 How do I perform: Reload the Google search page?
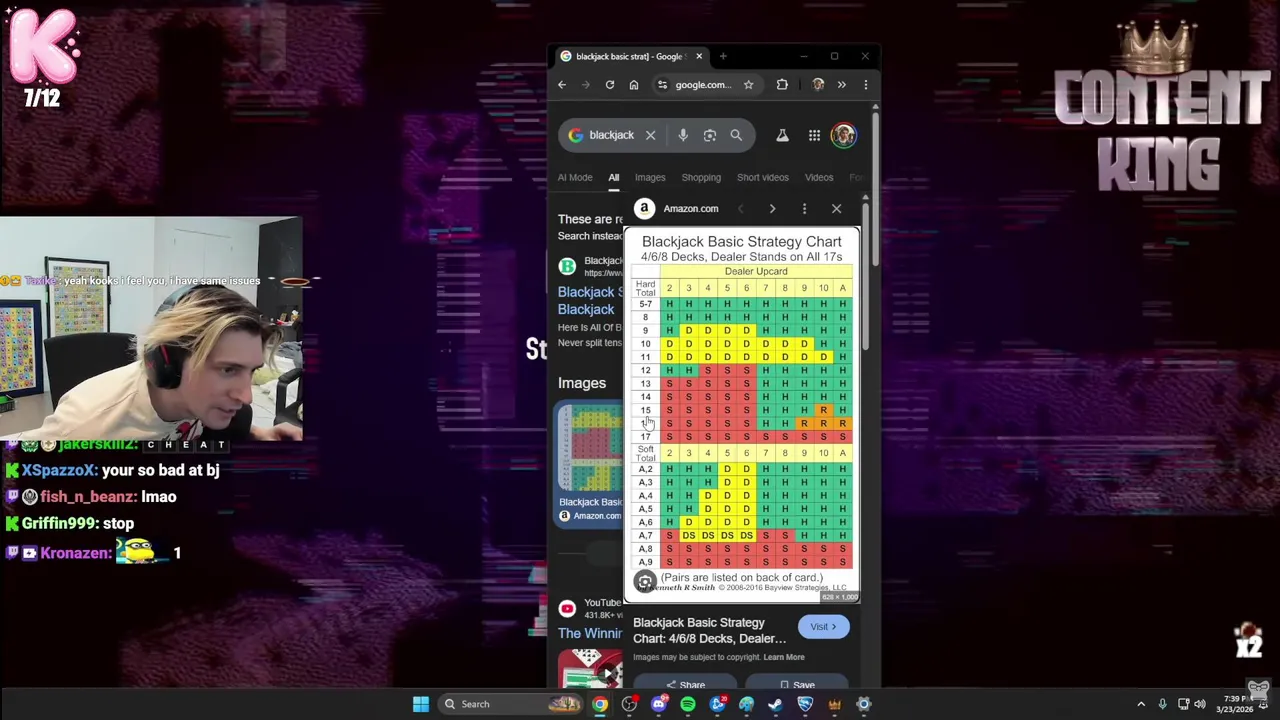pos(610,85)
